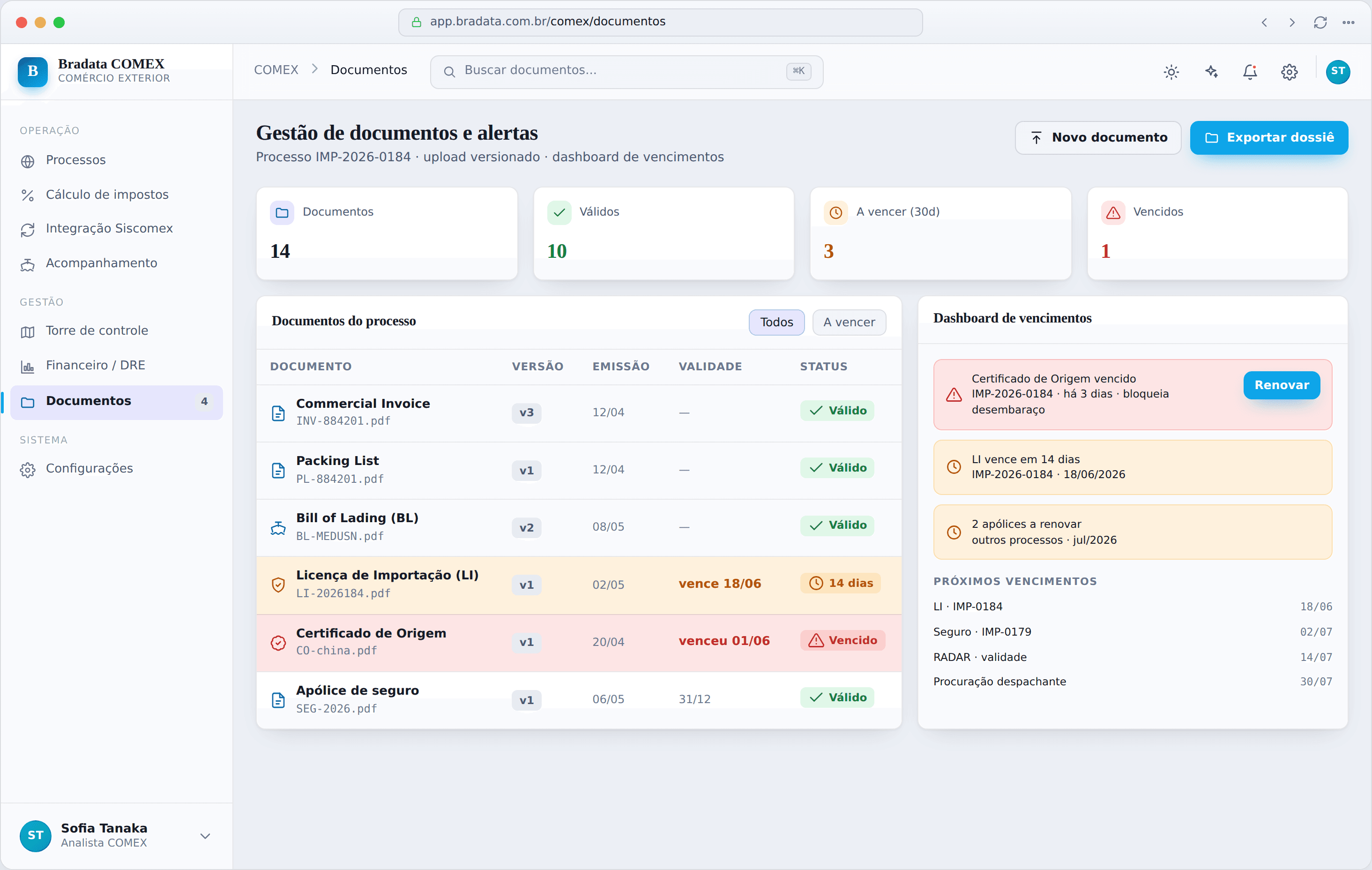Viewport: 1372px width, 870px height.
Task: Click clock icon in apólices a renovar alert
Action: tap(954, 532)
